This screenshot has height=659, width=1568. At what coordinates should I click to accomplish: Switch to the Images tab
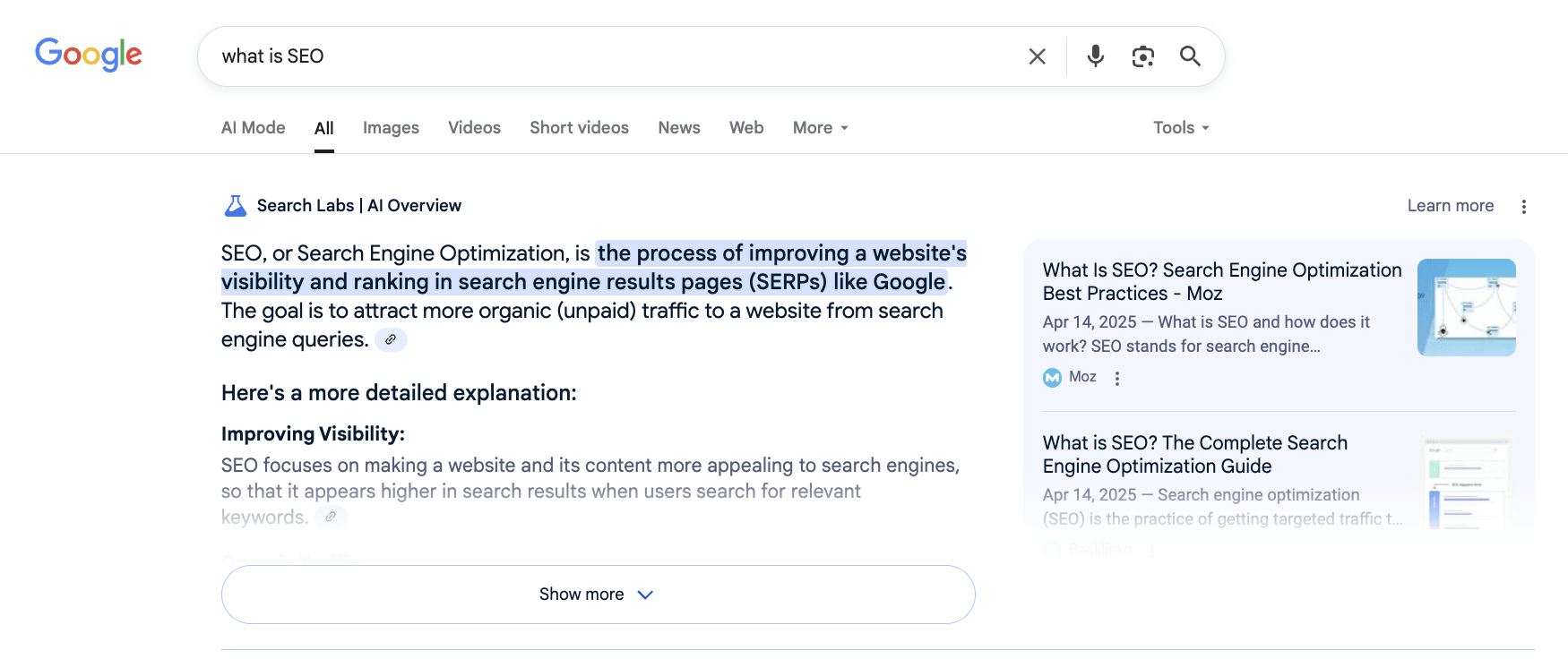click(x=391, y=128)
